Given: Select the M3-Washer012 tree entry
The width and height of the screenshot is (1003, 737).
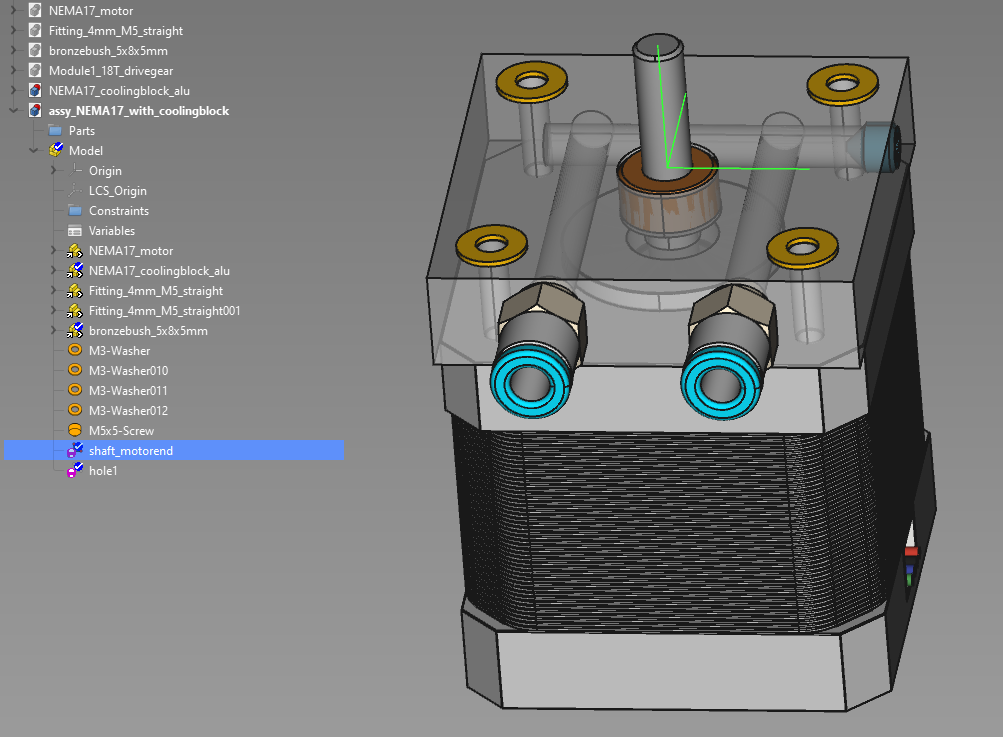Looking at the screenshot, I should point(128,411).
